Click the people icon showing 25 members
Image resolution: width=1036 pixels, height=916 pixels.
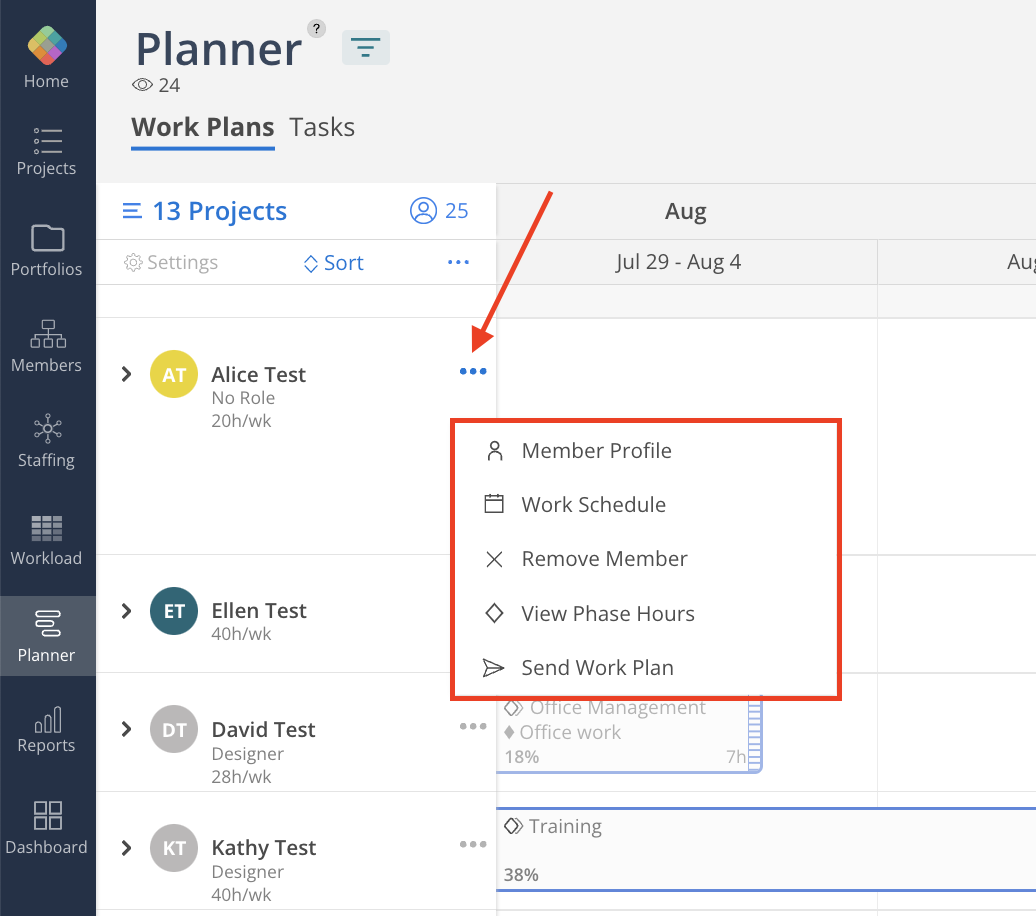coord(419,211)
